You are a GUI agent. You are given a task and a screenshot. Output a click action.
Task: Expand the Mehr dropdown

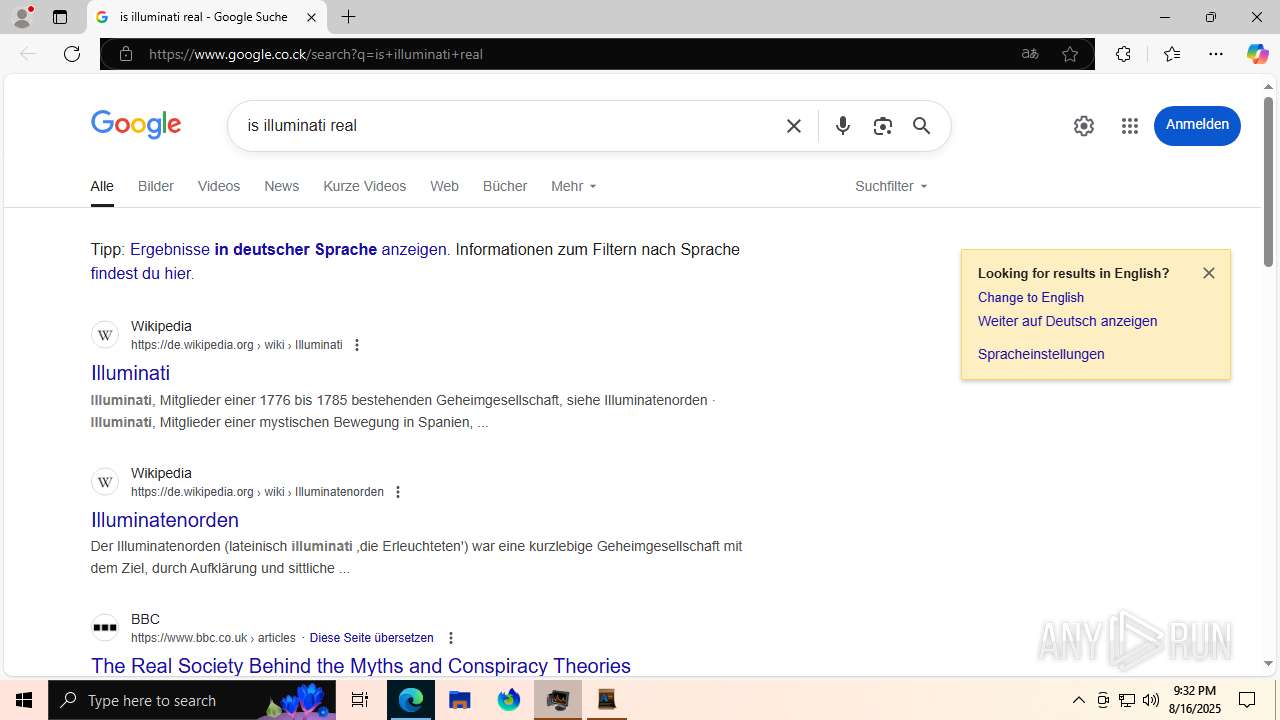pos(574,186)
